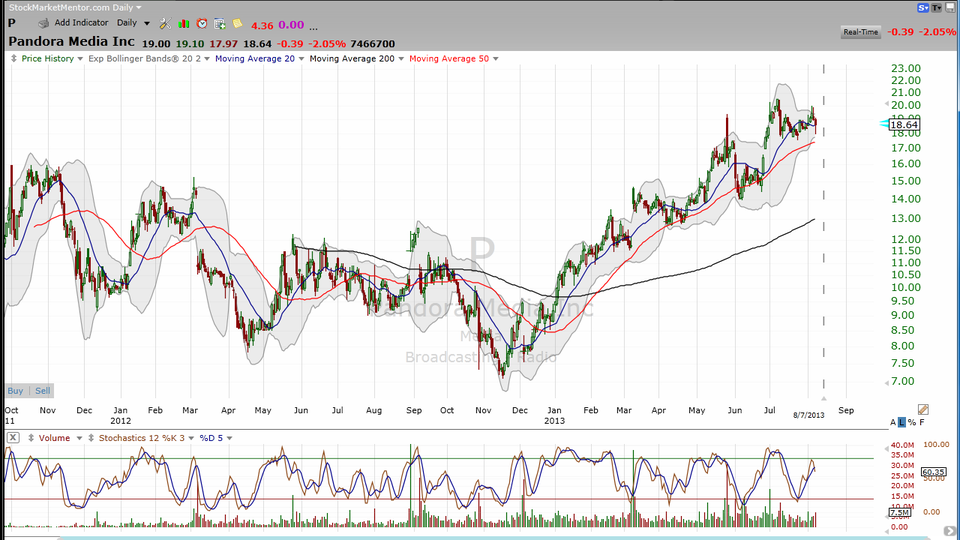Click the T dropdown icon at top right
960x540 pixels.
click(x=937, y=7)
